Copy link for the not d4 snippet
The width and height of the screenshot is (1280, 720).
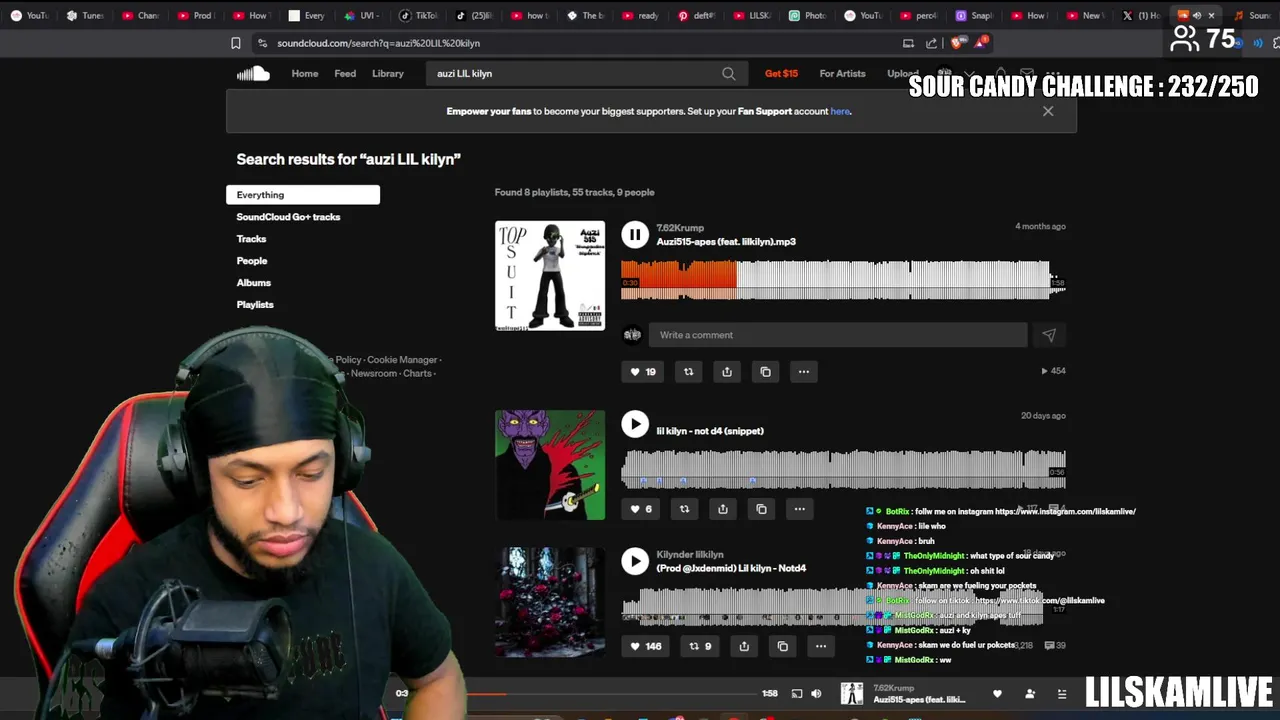[761, 509]
